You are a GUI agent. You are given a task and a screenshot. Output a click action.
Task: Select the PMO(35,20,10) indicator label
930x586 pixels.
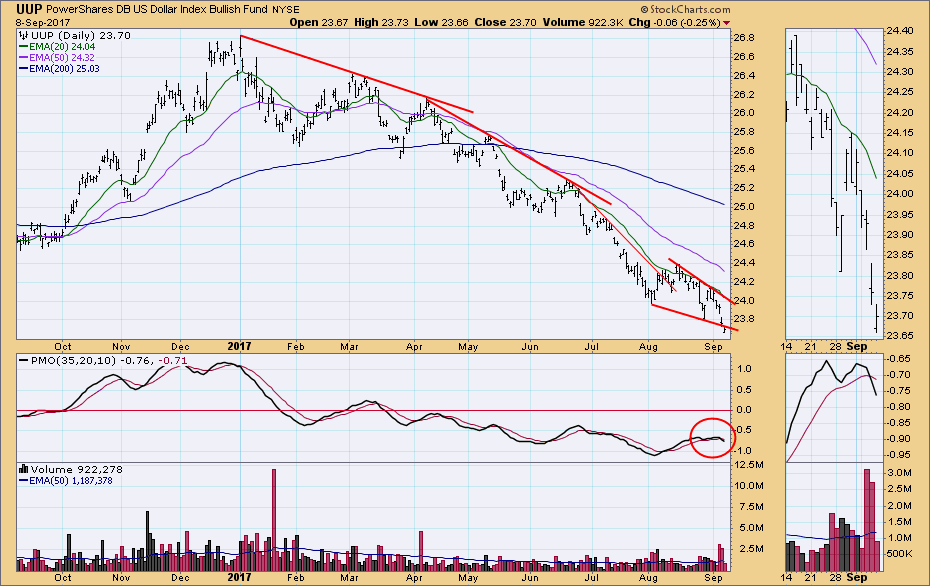pos(74,360)
